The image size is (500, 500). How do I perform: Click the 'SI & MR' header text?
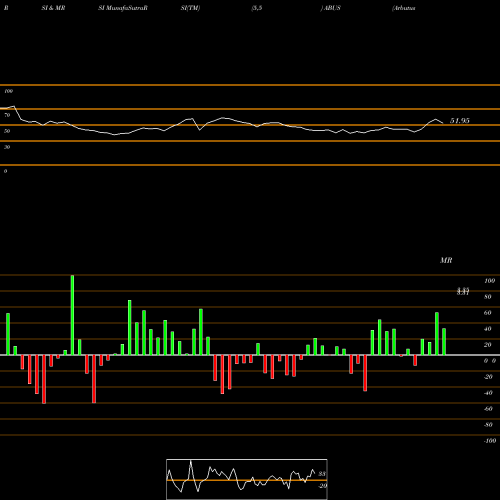tap(53, 8)
